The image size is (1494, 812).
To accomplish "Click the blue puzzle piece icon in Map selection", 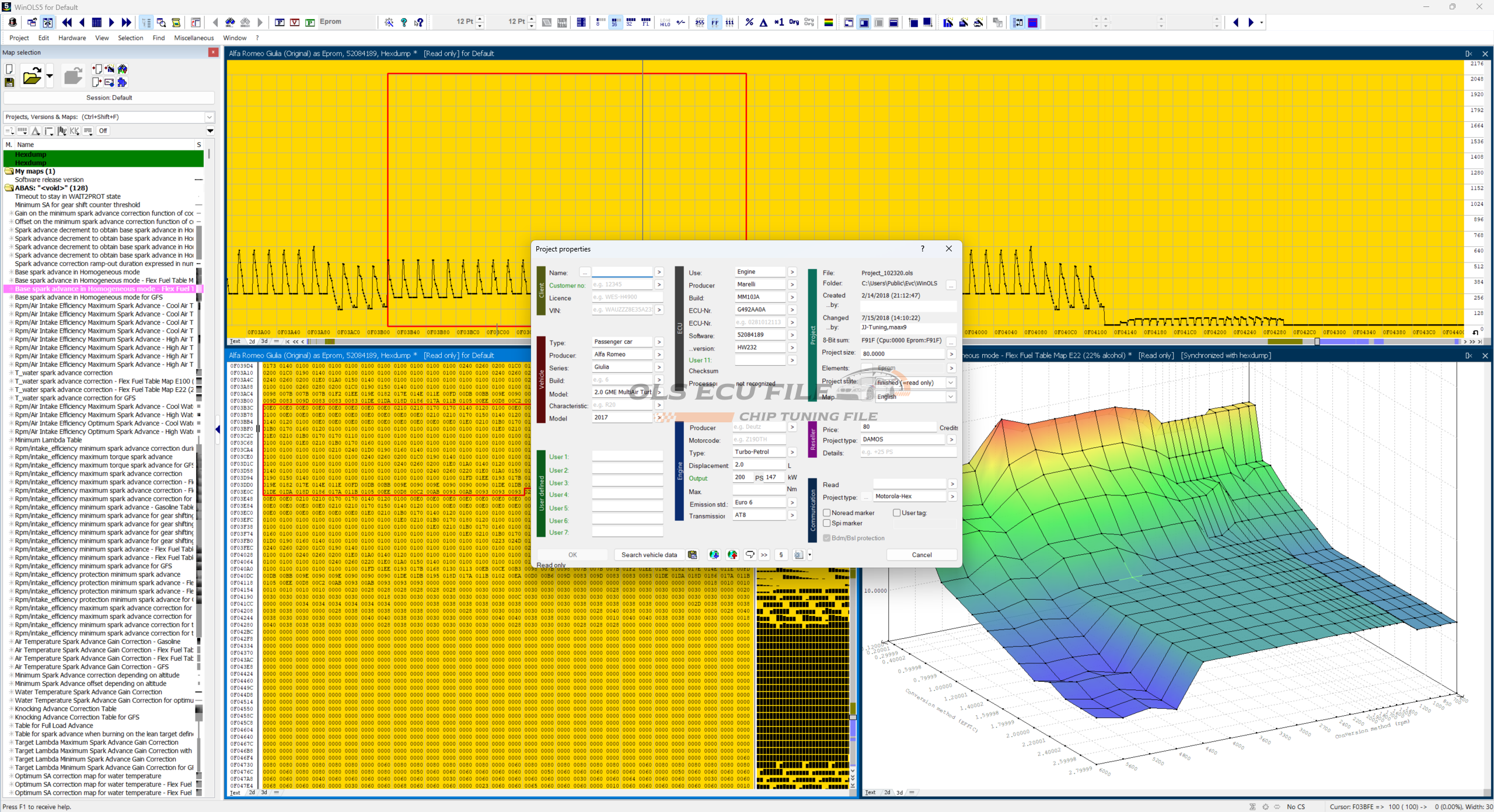I will (x=122, y=82).
